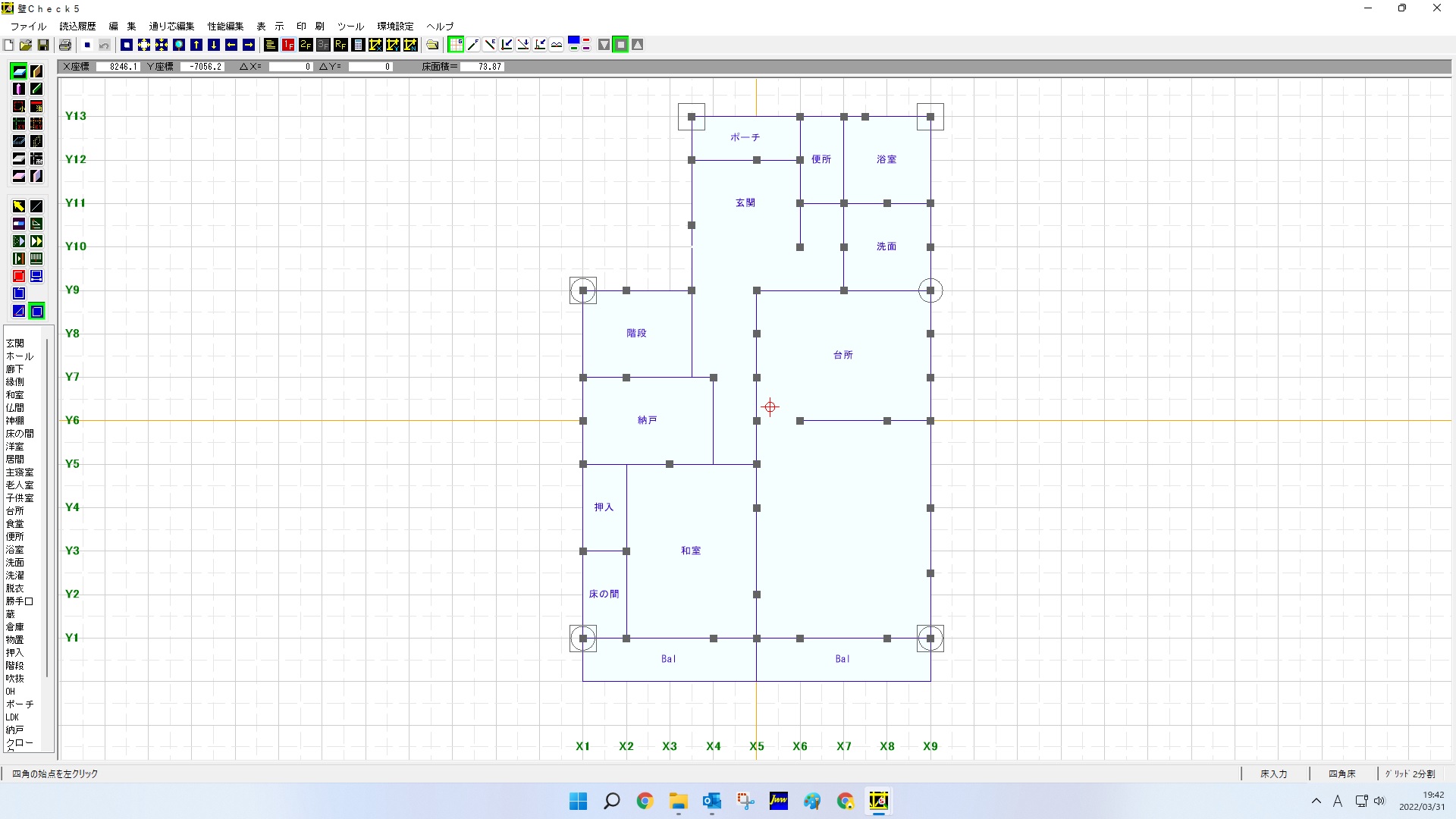The image size is (1456, 819).
Task: Click the △X value field
Action: [290, 67]
